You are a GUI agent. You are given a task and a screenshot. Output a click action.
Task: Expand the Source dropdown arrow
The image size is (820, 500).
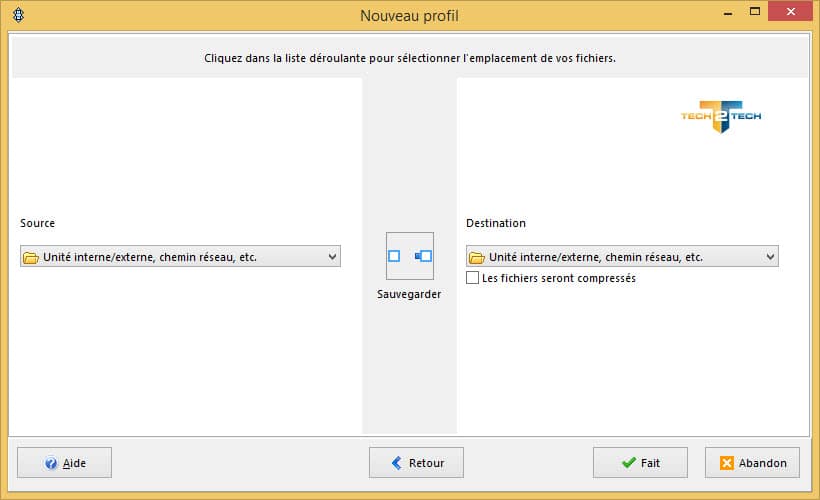coord(332,257)
